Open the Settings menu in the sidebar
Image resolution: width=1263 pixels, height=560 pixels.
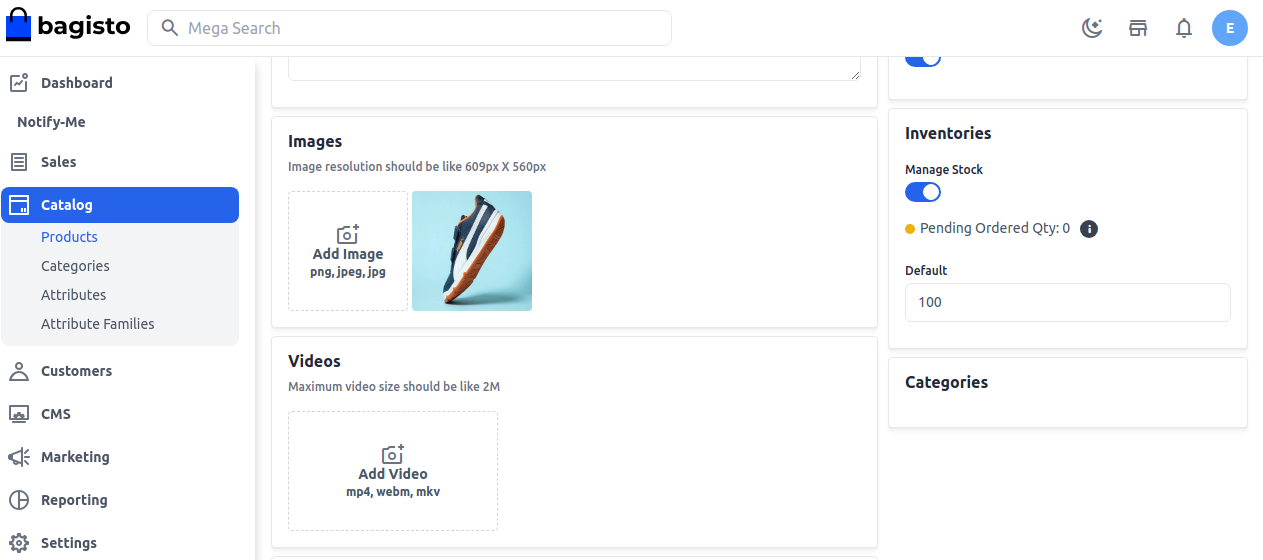pyautogui.click(x=68, y=543)
